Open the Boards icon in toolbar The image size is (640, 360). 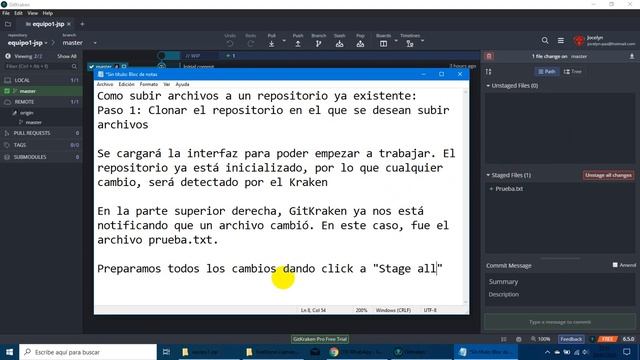pyautogui.click(x=383, y=44)
